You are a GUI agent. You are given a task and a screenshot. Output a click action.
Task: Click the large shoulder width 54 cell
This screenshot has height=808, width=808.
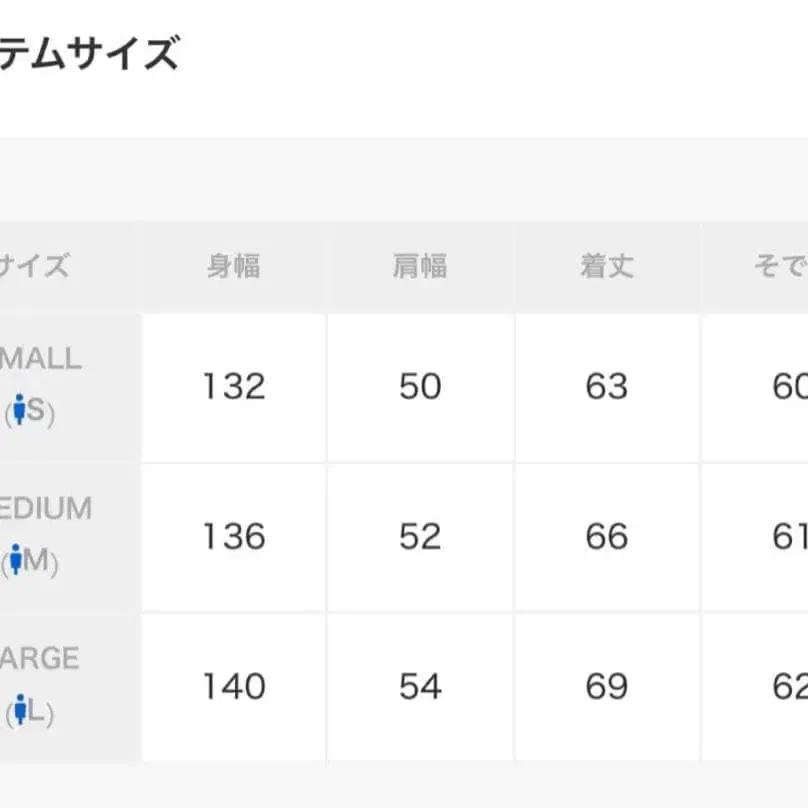click(x=420, y=687)
